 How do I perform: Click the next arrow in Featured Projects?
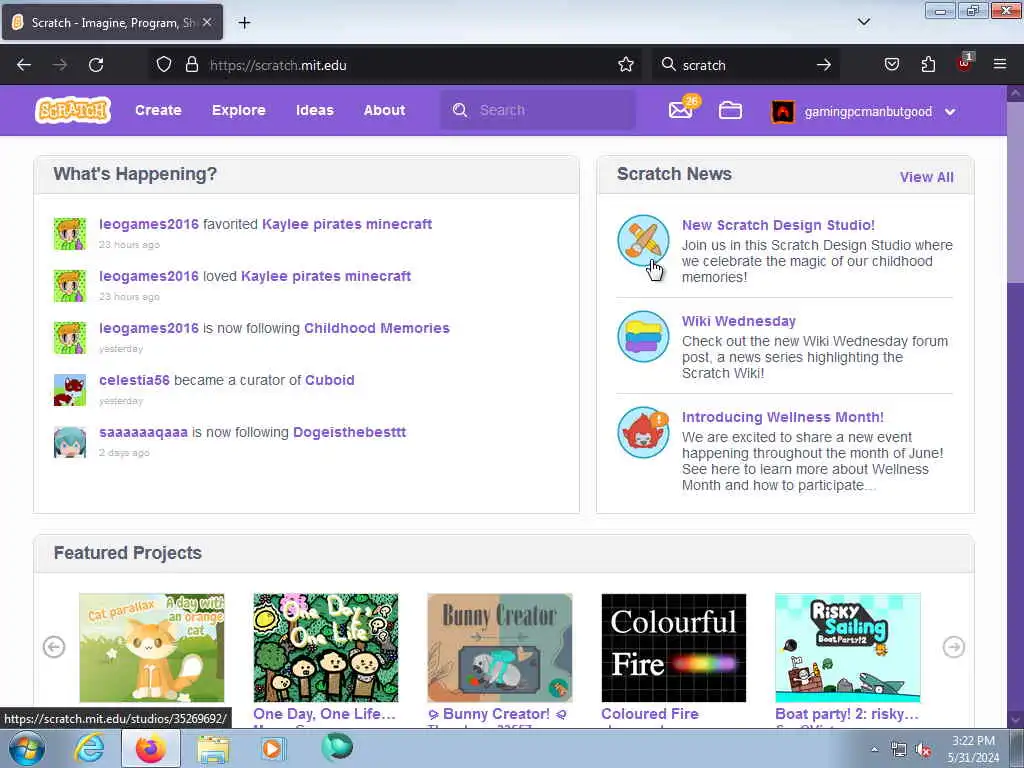(x=954, y=647)
